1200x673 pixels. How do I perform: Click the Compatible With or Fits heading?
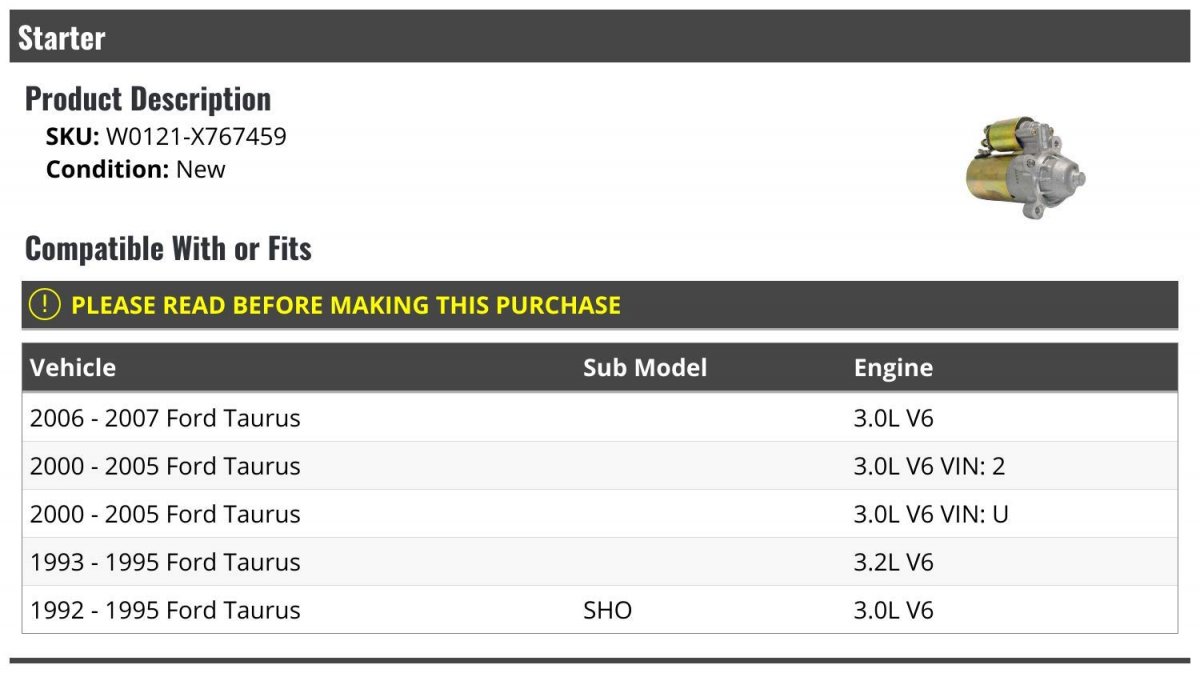168,248
